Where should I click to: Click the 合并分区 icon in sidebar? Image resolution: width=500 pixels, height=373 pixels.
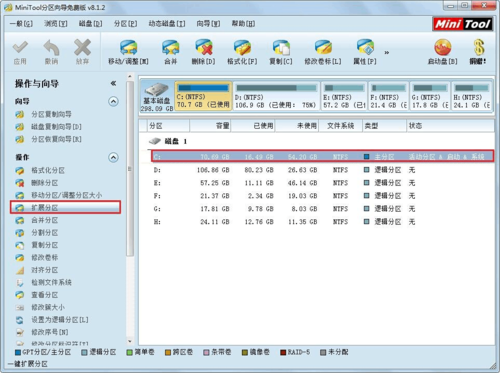[20, 220]
